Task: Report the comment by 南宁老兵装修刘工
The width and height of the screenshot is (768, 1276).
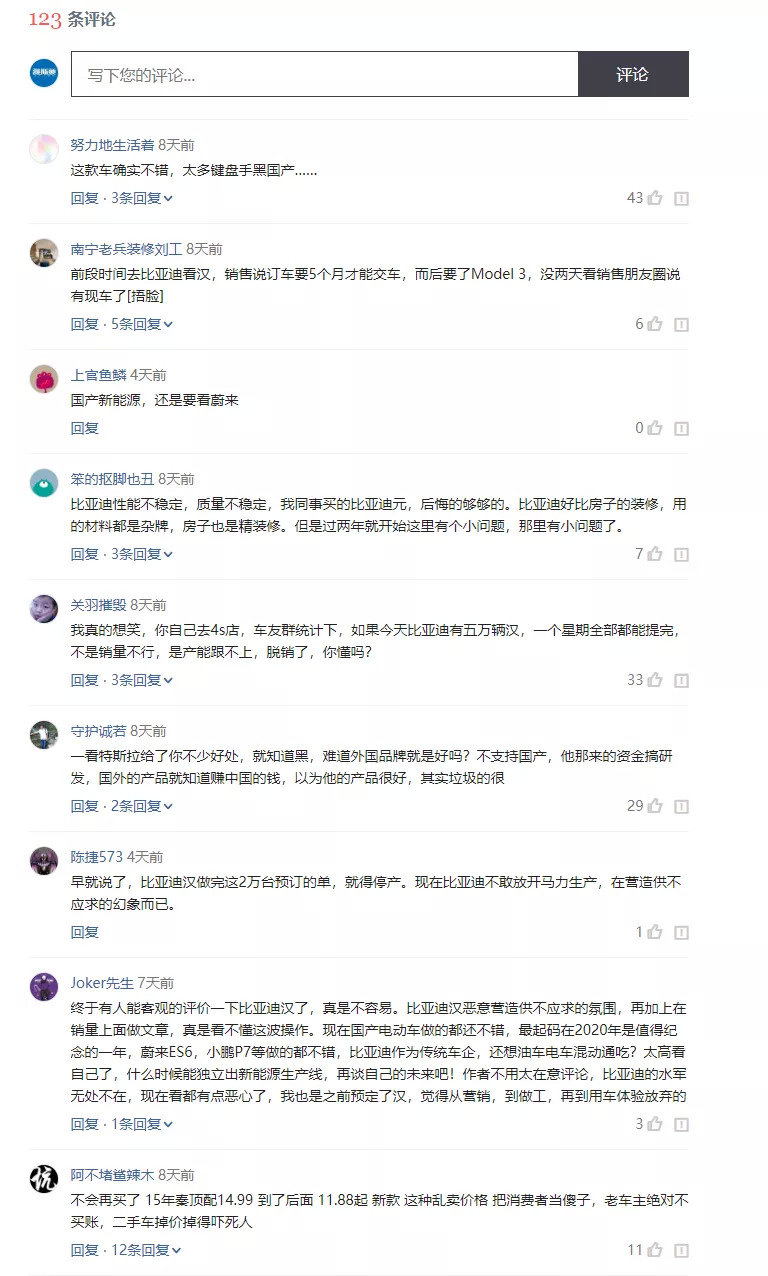Action: click(681, 324)
